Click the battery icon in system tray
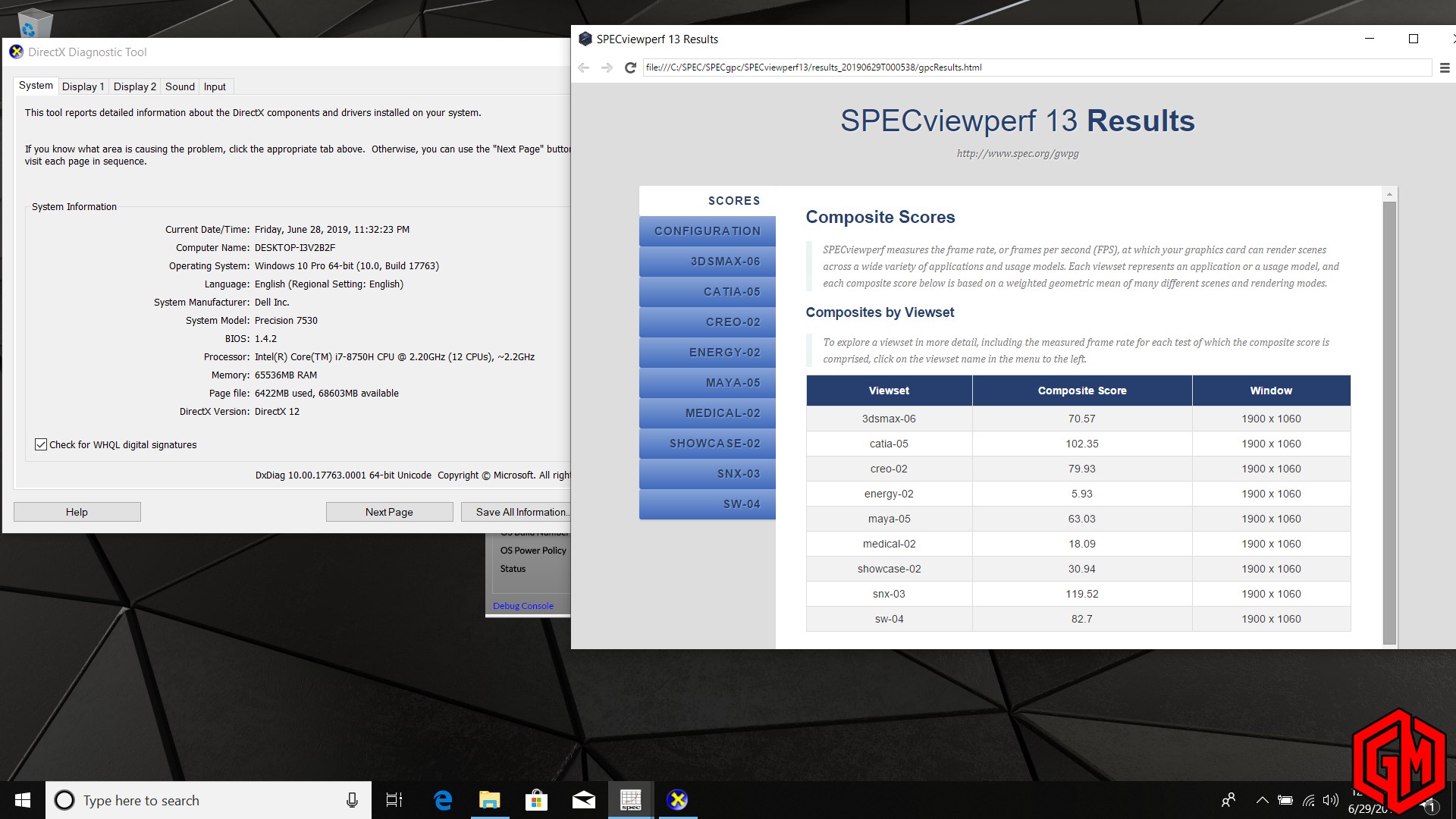Viewport: 1456px width, 819px height. pos(1285,800)
